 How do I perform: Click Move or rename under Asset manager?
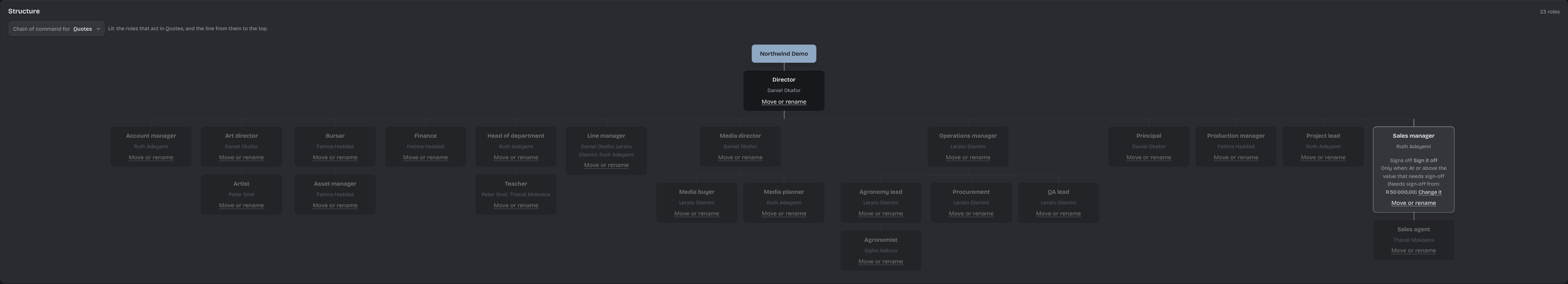click(335, 205)
